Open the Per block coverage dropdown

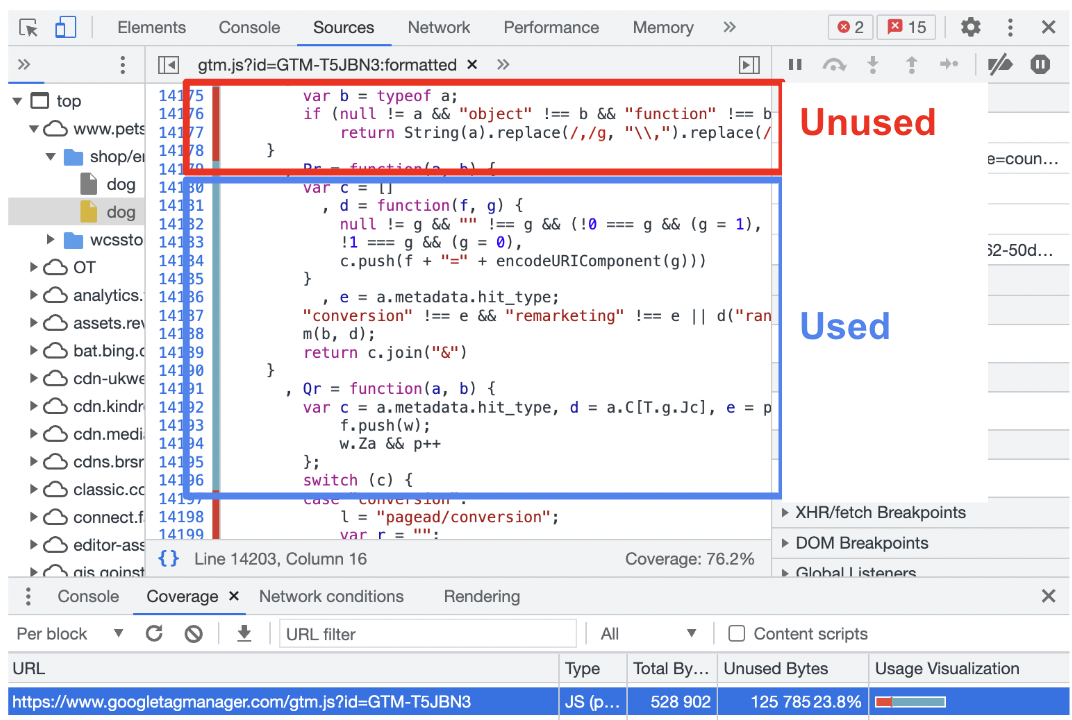(70, 634)
